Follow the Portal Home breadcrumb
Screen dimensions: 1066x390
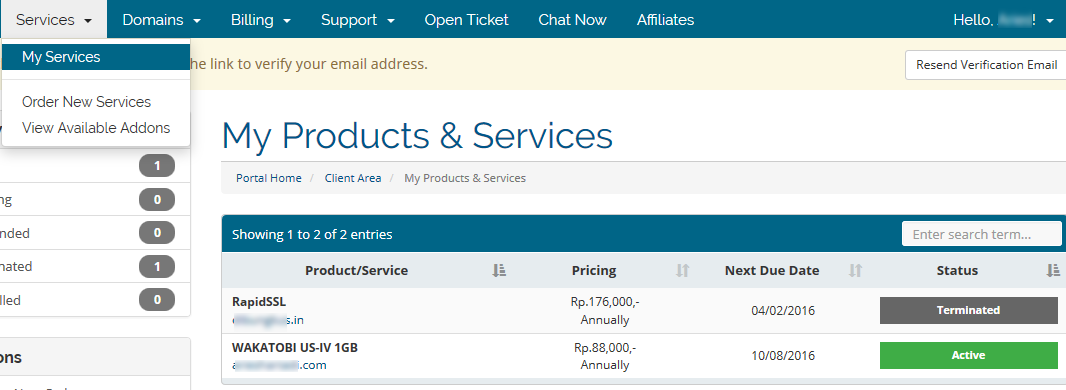[x=269, y=178]
